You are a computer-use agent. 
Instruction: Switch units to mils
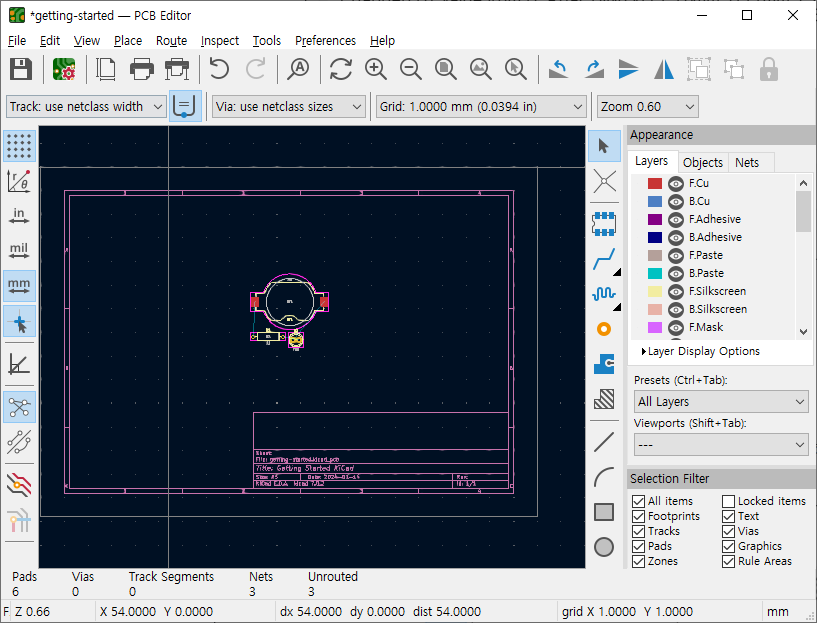(19, 251)
